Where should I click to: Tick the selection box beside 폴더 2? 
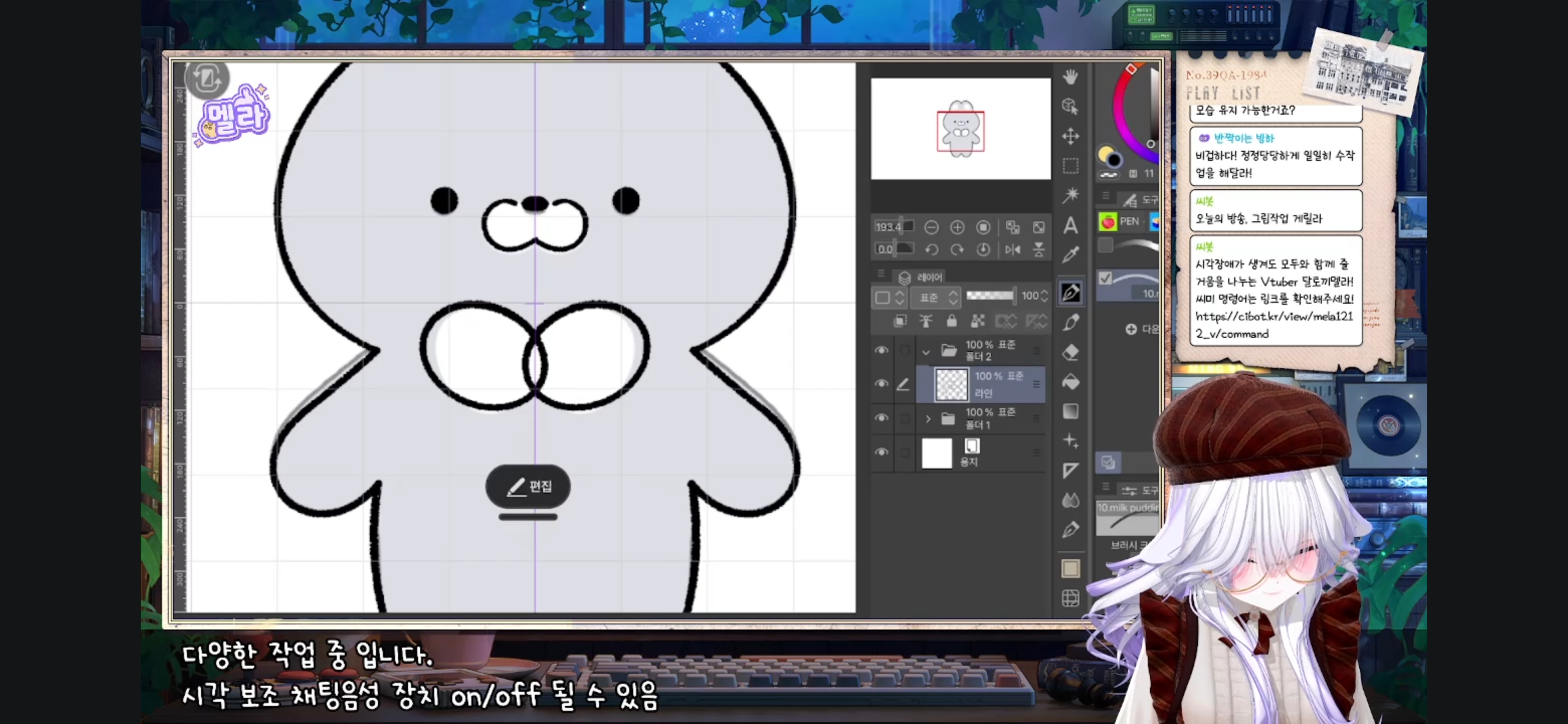(905, 350)
